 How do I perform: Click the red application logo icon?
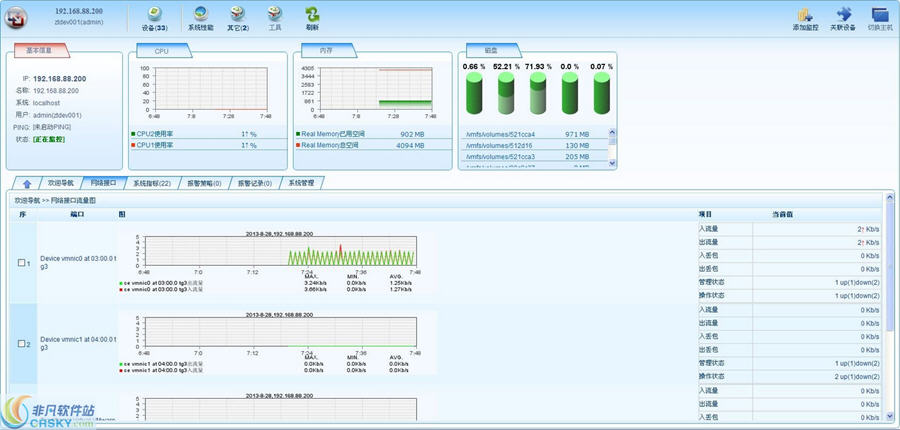(x=15, y=18)
